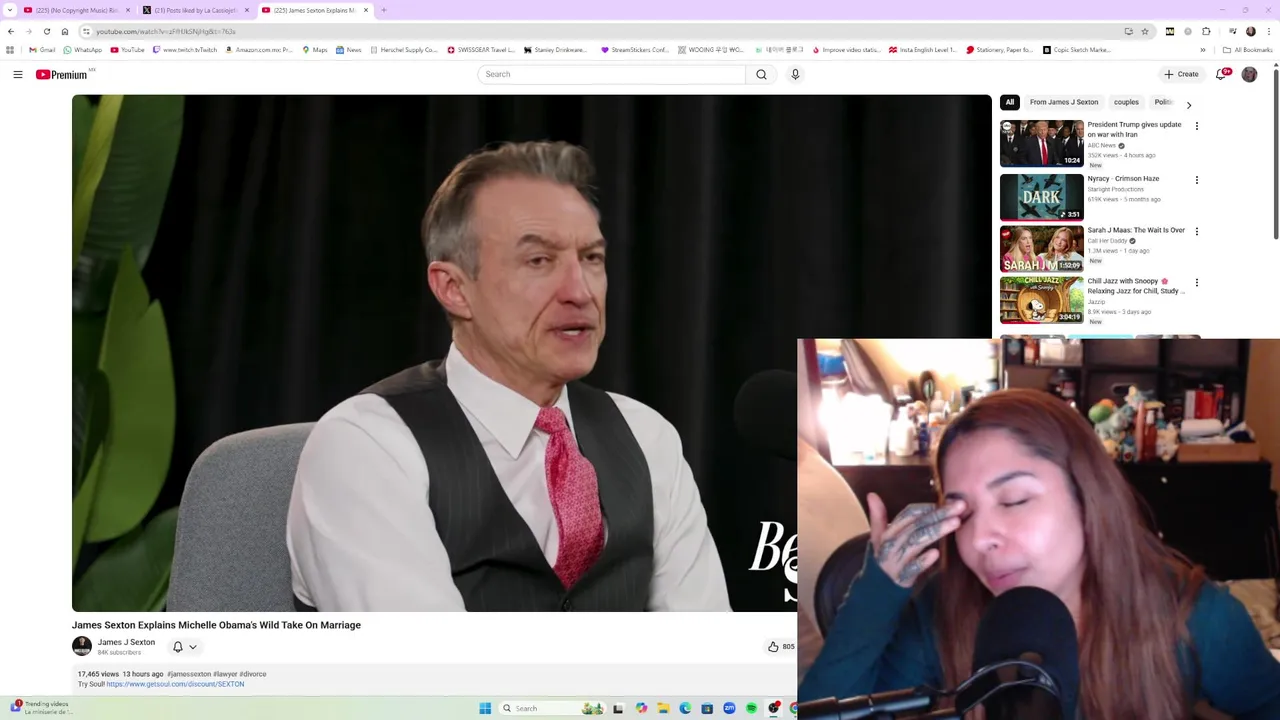Select the All filter chip
Screen dimensions: 1280x720
point(1010,102)
